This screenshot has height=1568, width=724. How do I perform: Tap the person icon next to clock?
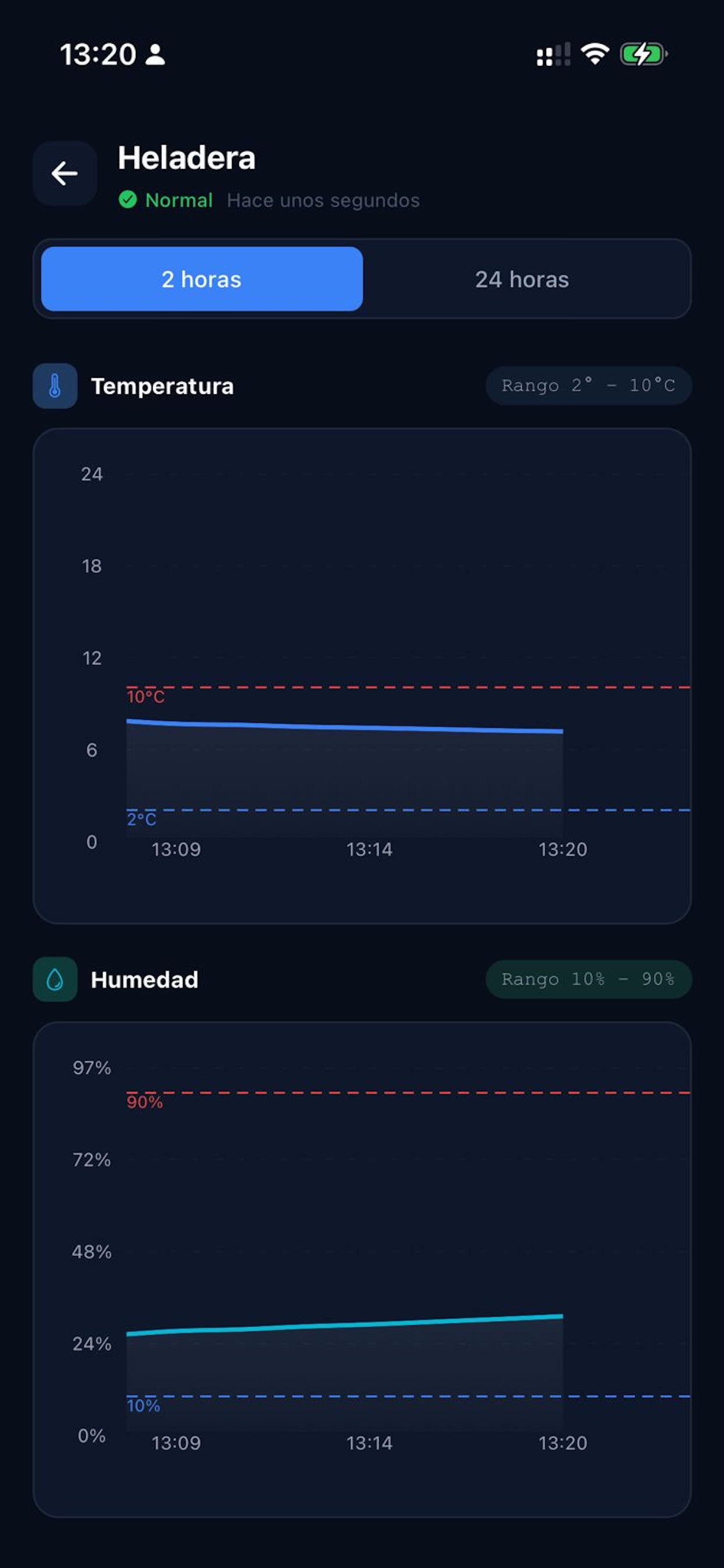pyautogui.click(x=156, y=54)
